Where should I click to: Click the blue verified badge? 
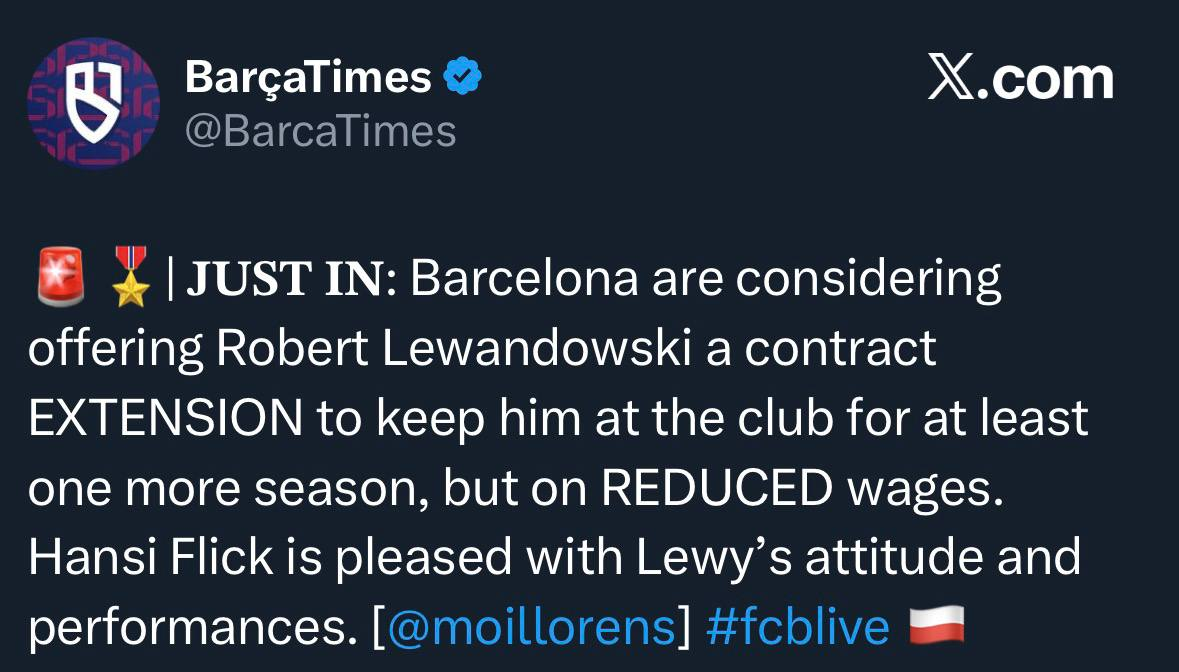463,77
